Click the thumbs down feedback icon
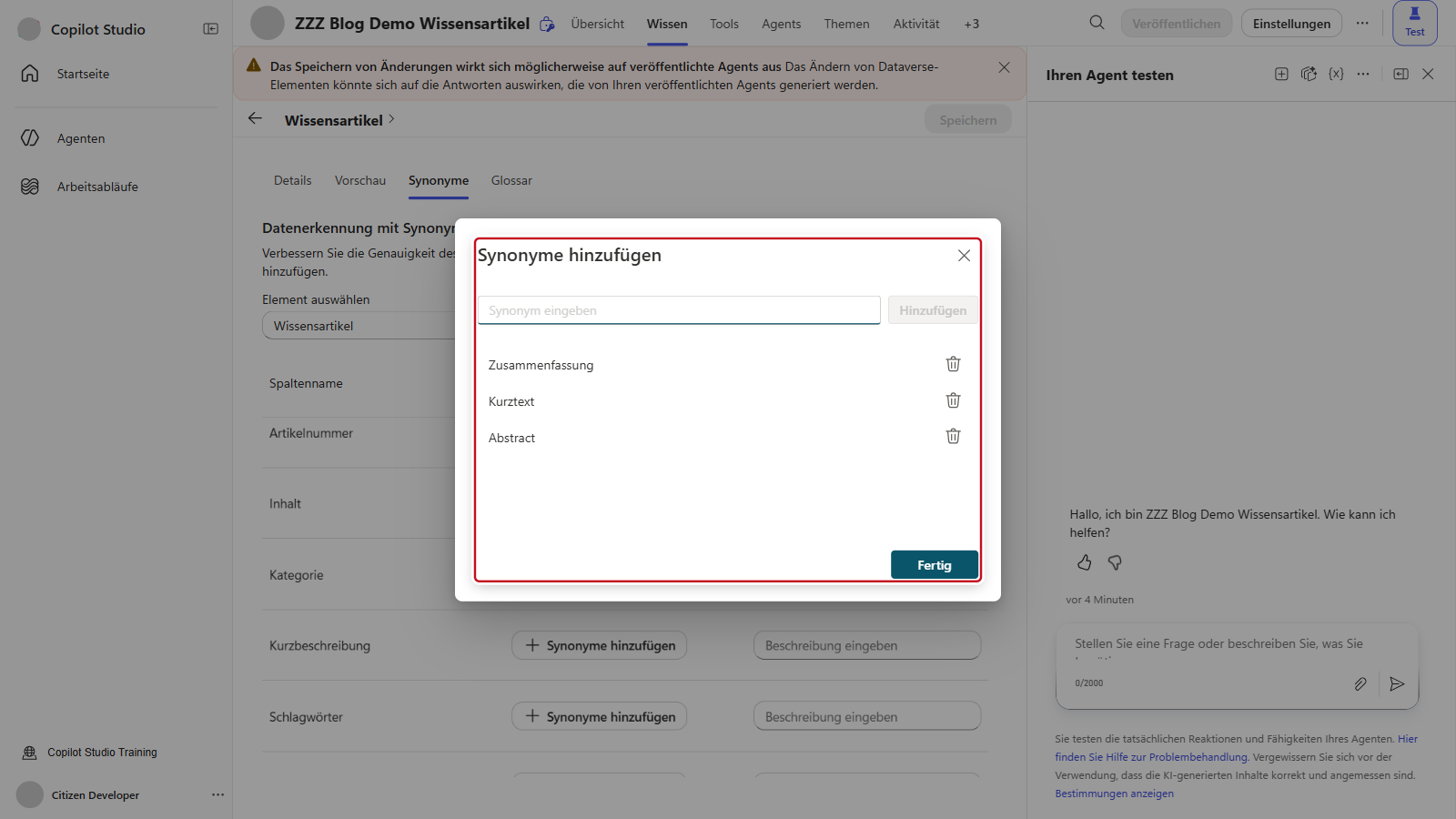This screenshot has width=1456, height=819. tap(1115, 563)
